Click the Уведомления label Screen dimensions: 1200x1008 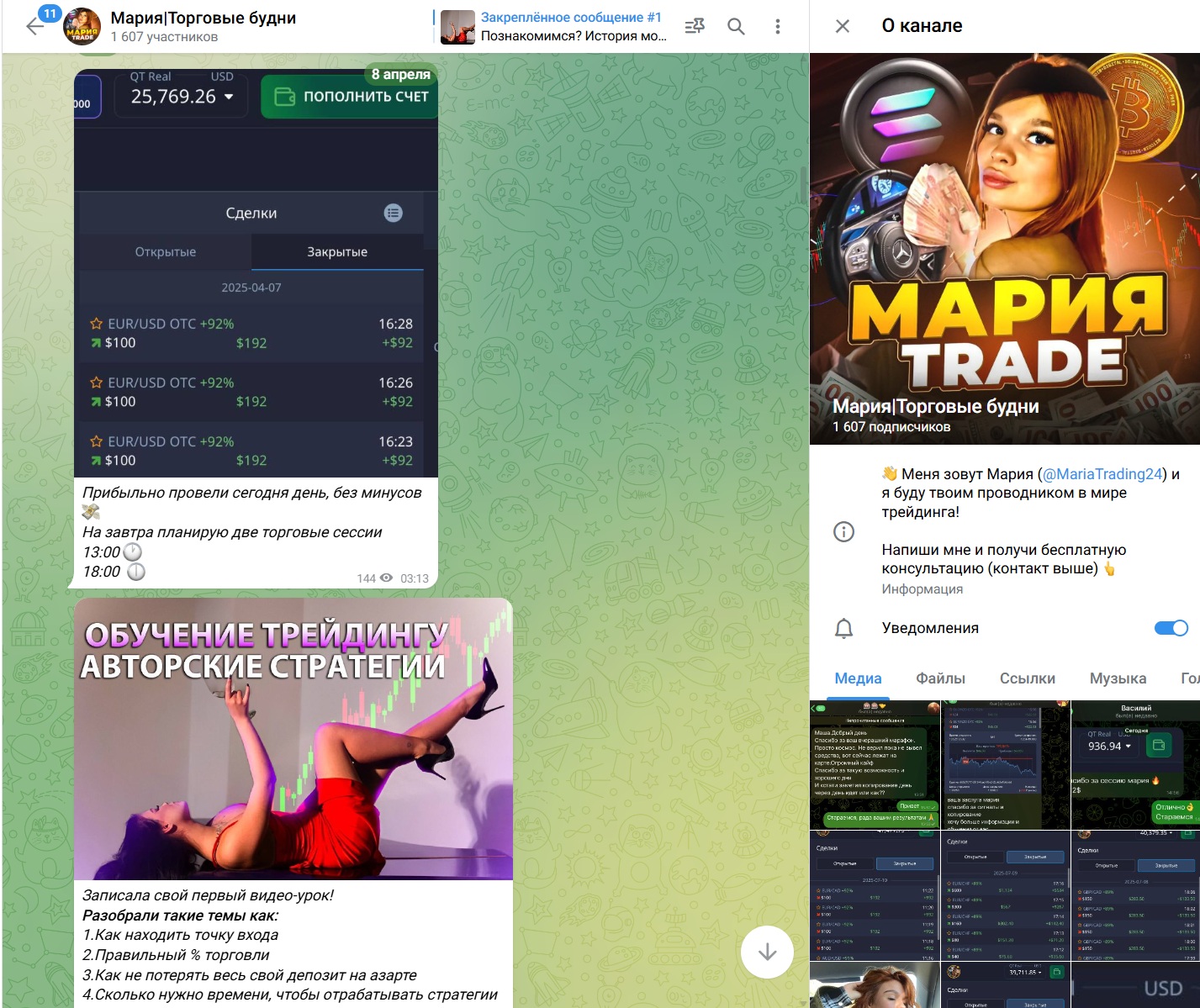point(930,628)
